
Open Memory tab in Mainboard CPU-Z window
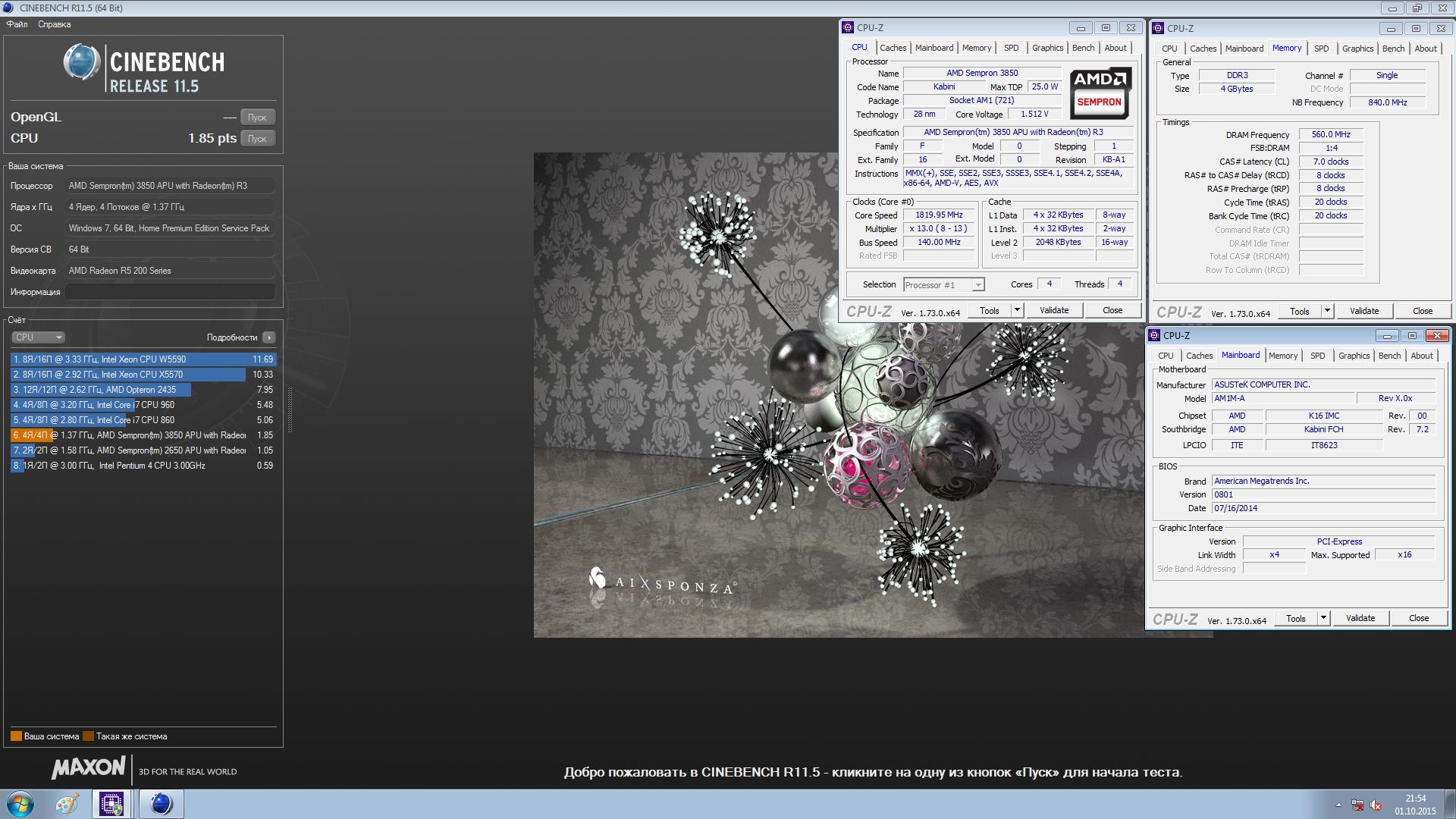(x=1282, y=356)
